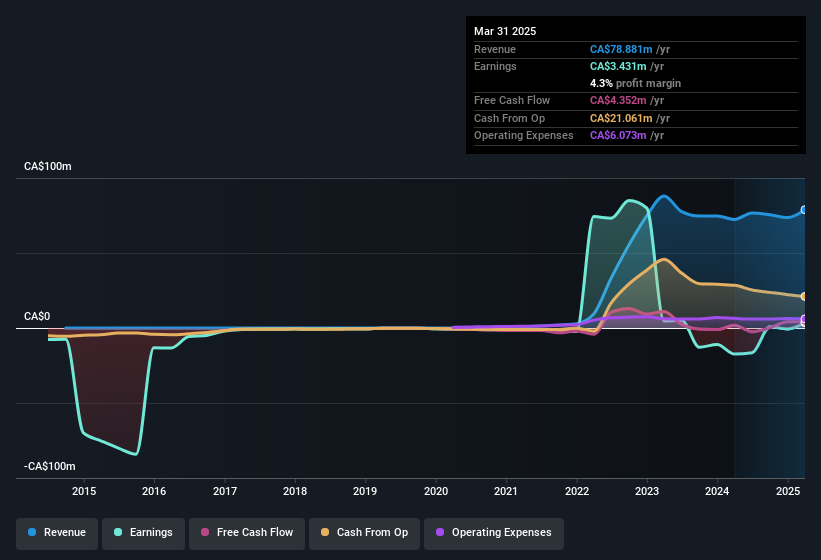Click the Revenue label in the tooltip

click(495, 49)
